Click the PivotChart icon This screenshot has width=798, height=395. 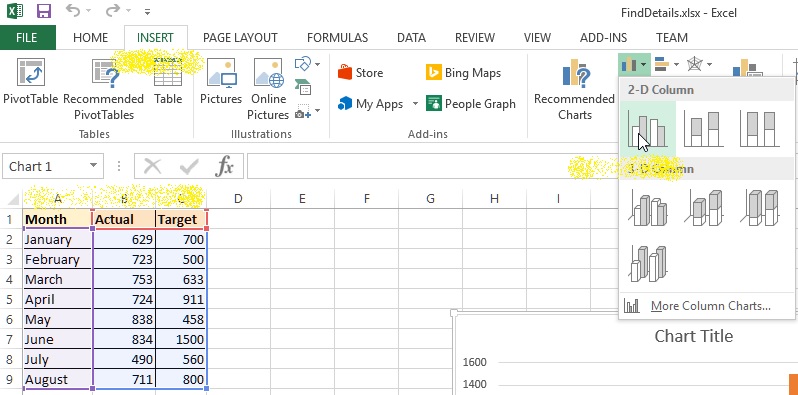(748, 67)
